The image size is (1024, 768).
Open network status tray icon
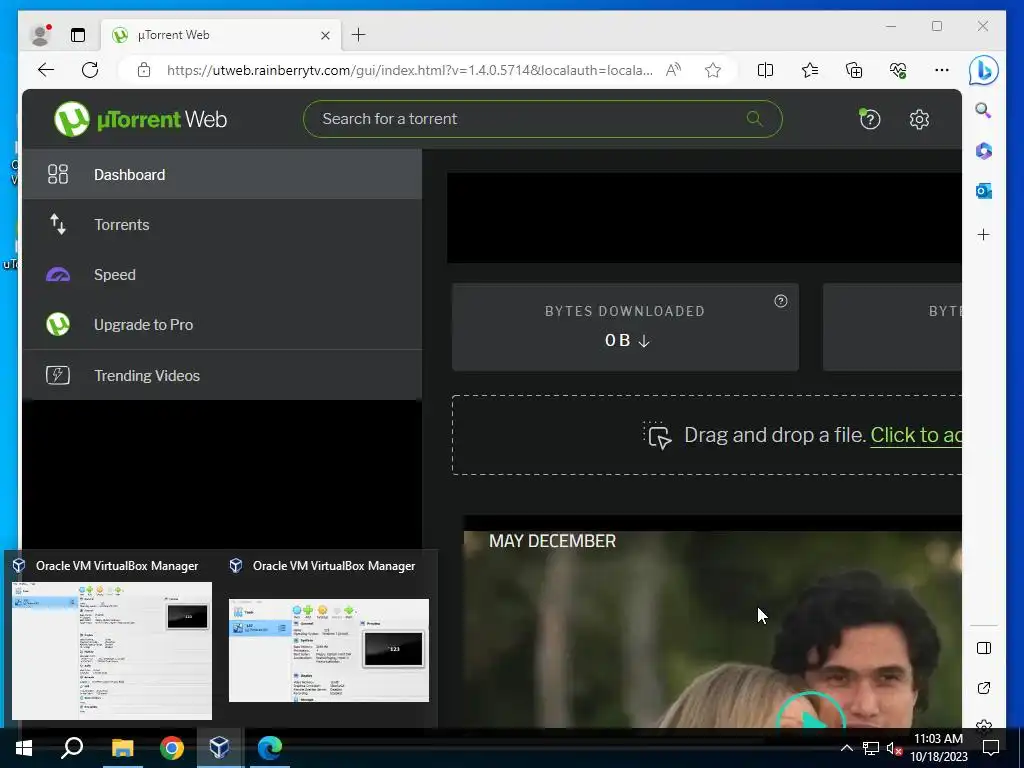870,748
